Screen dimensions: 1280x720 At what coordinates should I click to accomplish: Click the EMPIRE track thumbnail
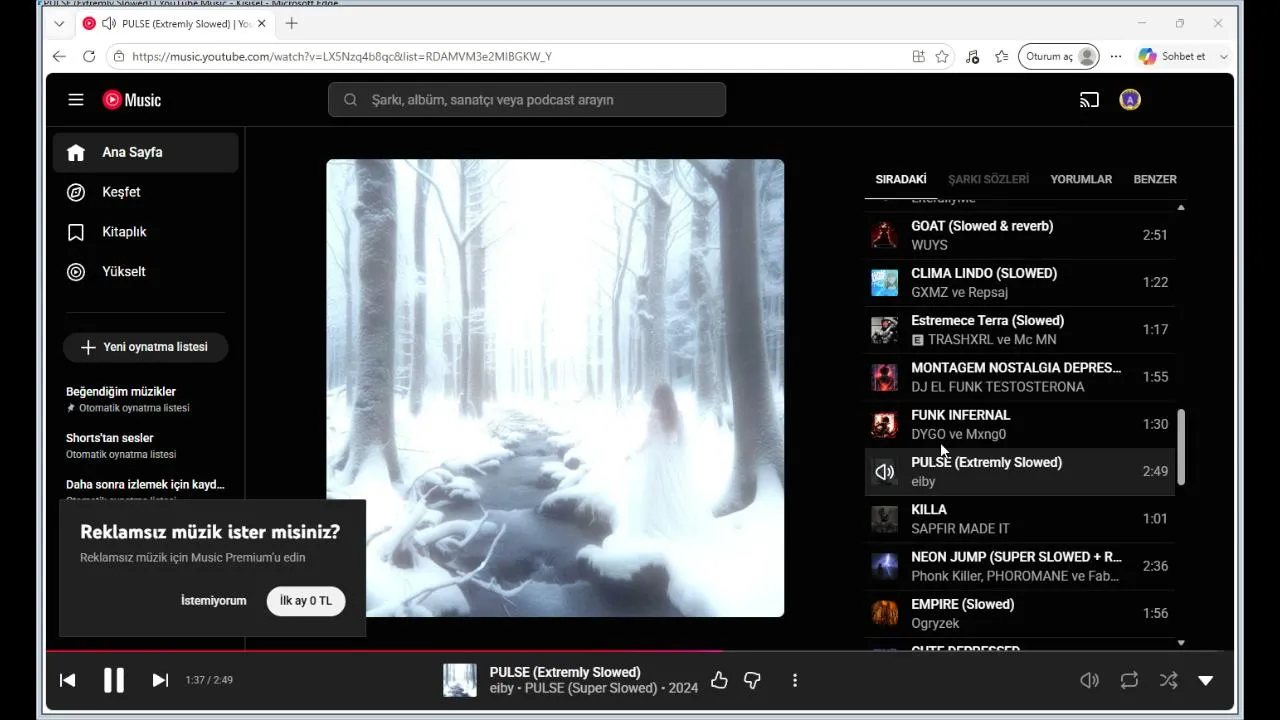point(884,614)
